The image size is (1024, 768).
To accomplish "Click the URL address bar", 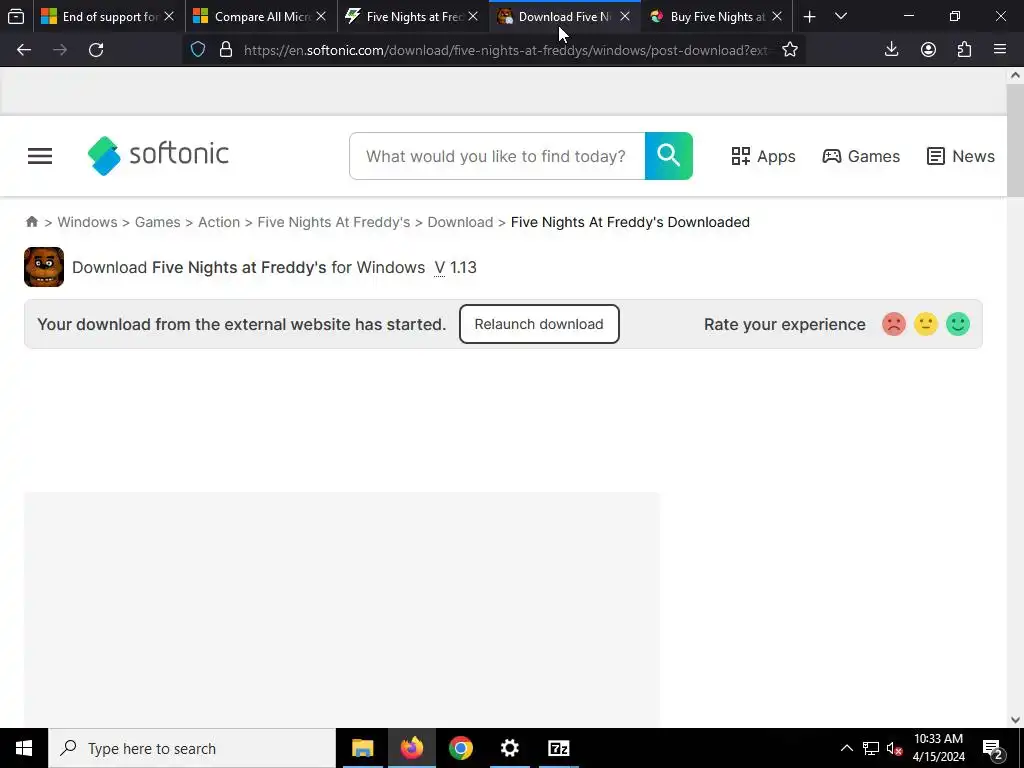I will click(505, 50).
